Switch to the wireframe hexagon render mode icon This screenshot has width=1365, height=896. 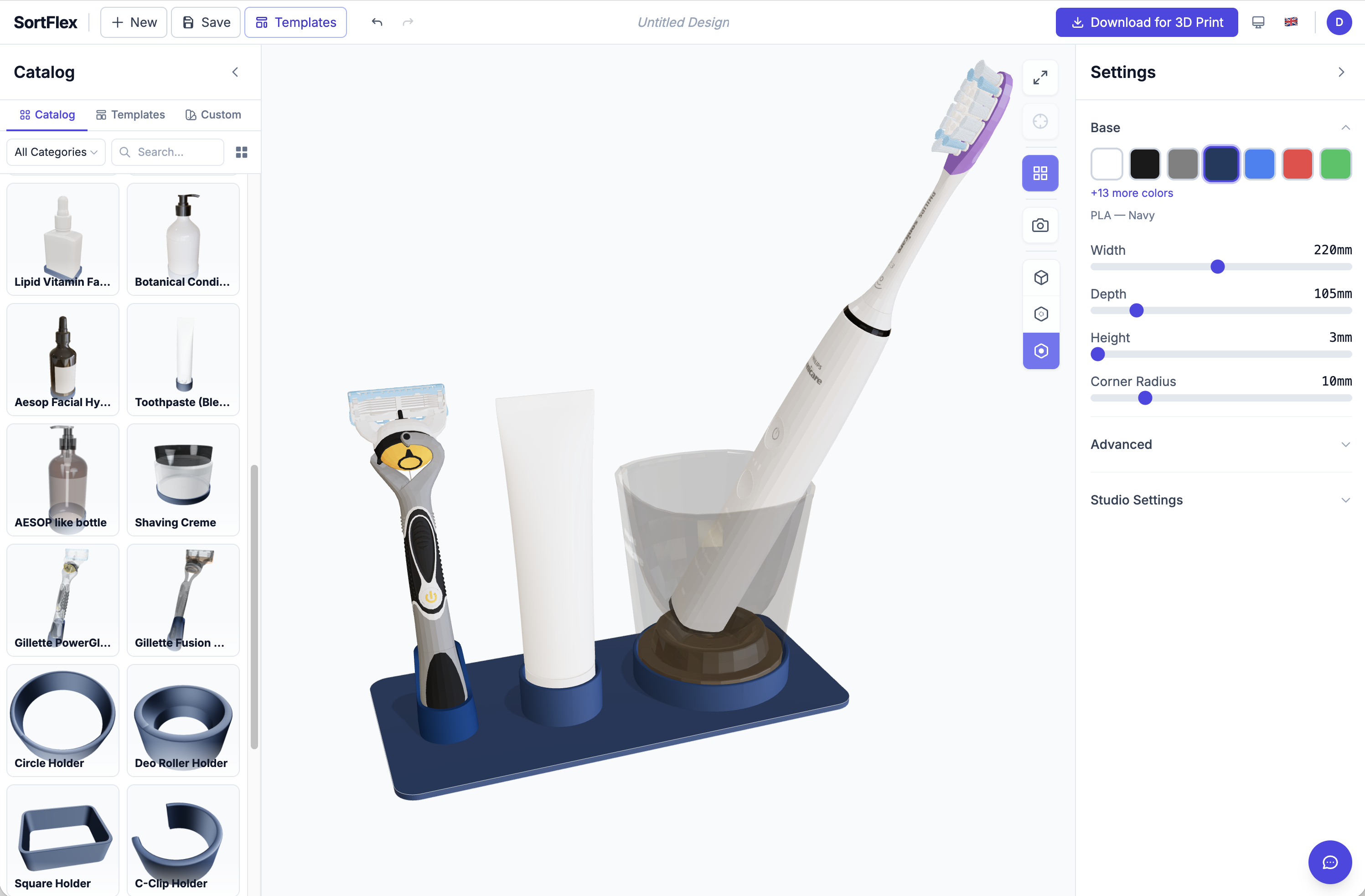tap(1040, 314)
